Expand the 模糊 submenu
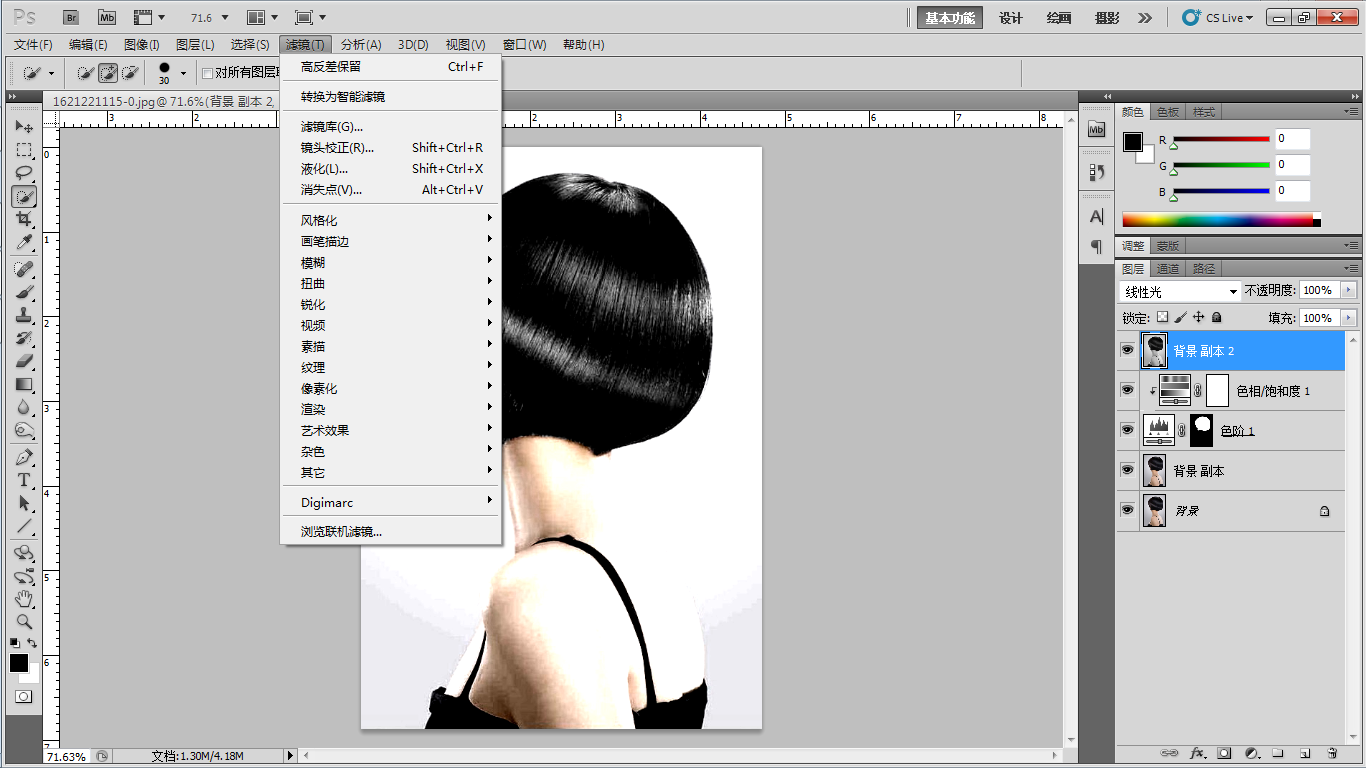This screenshot has width=1366, height=768. pyautogui.click(x=390, y=262)
